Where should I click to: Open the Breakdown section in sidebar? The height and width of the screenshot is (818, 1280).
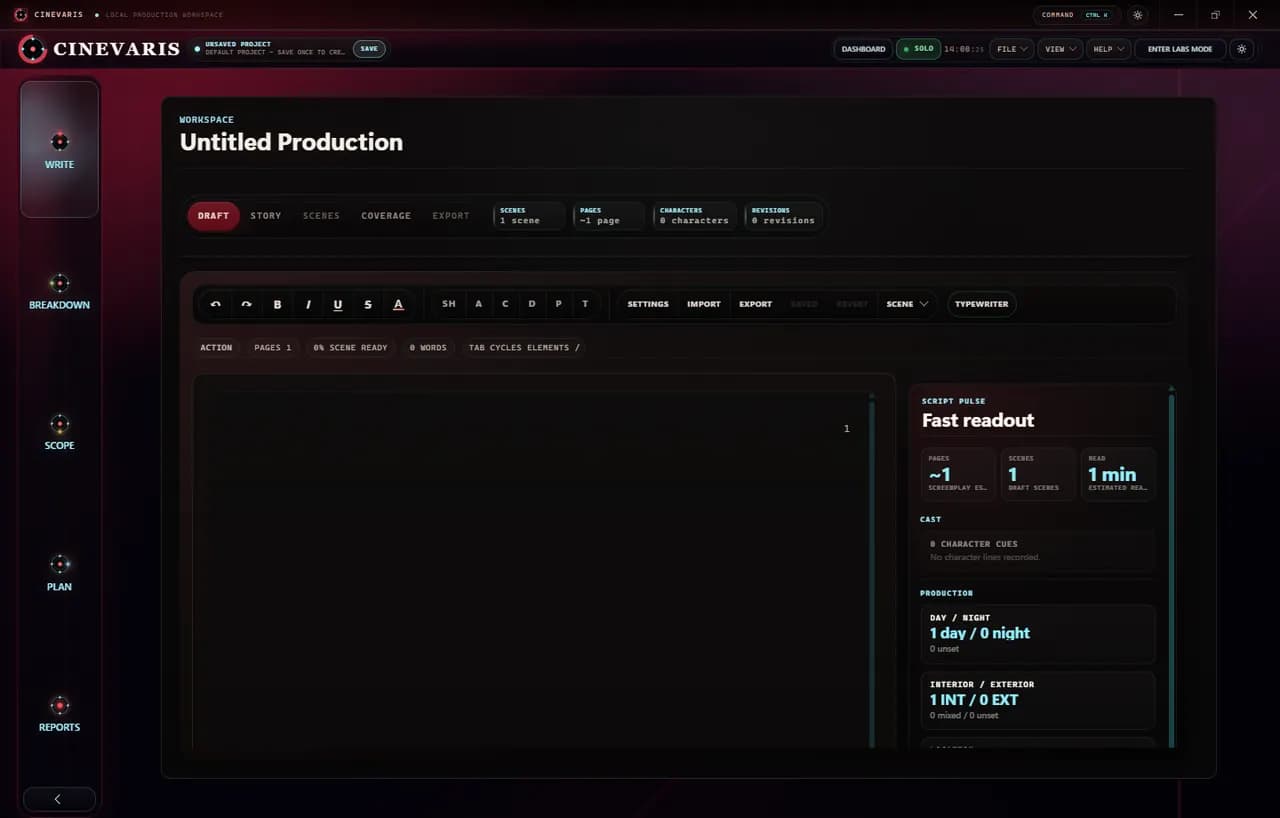(59, 291)
